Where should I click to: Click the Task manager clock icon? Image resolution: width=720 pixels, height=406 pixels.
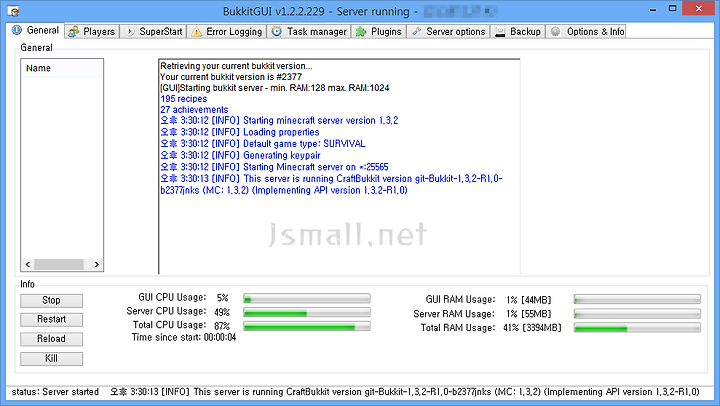pos(276,32)
